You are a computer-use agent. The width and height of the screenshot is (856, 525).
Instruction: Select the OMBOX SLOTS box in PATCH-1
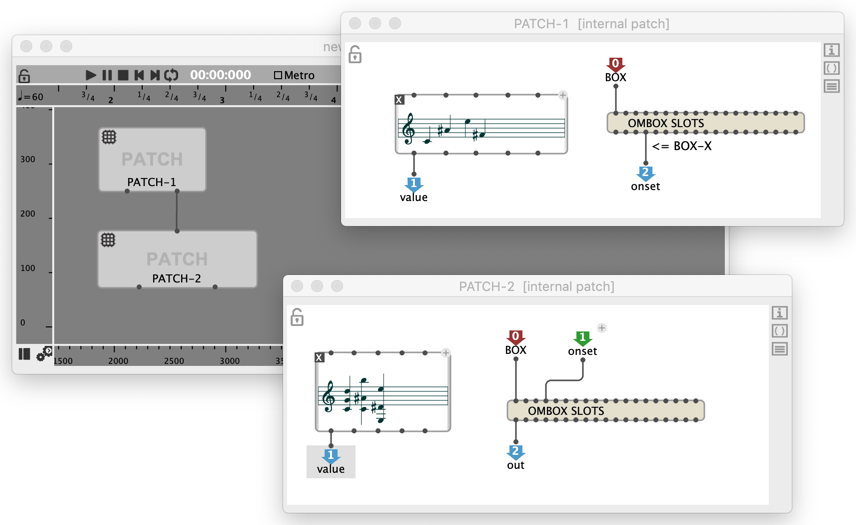(x=705, y=123)
